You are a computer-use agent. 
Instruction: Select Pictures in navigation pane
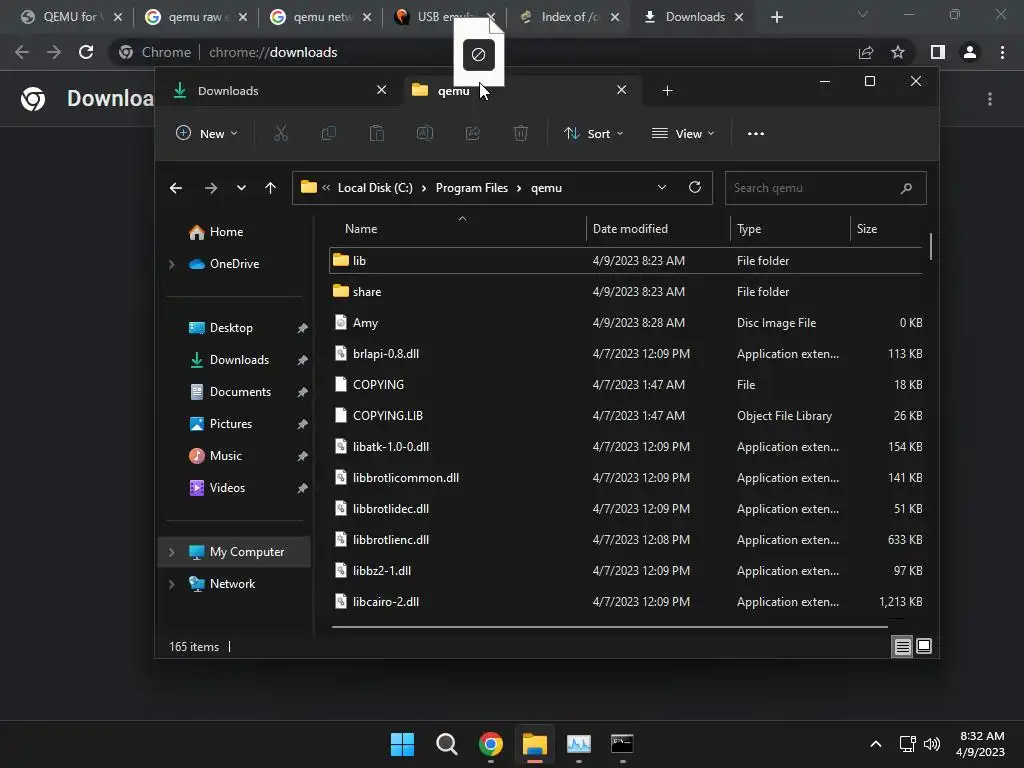point(231,424)
